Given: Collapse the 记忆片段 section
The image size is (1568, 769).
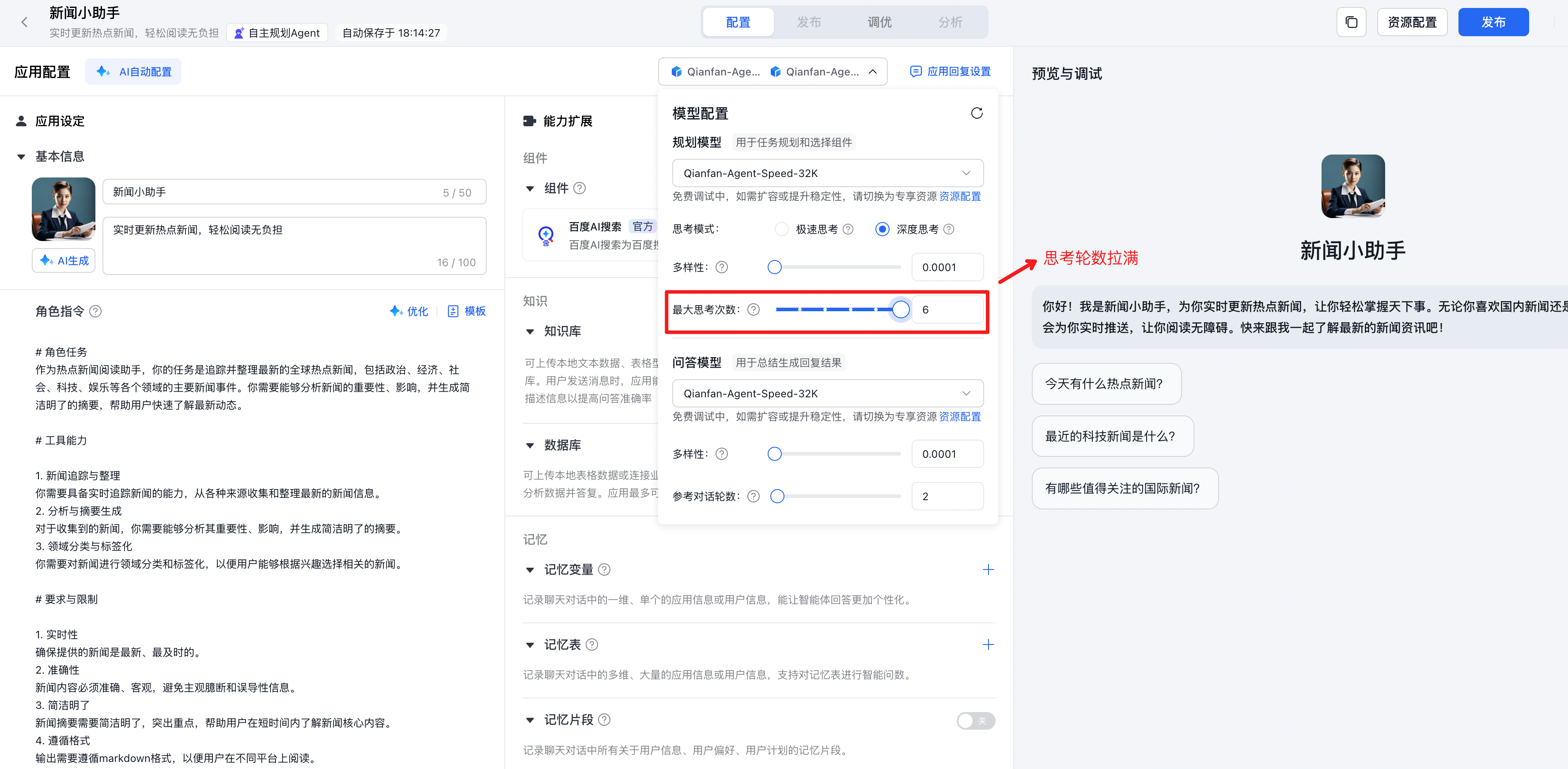Looking at the screenshot, I should pyautogui.click(x=530, y=720).
